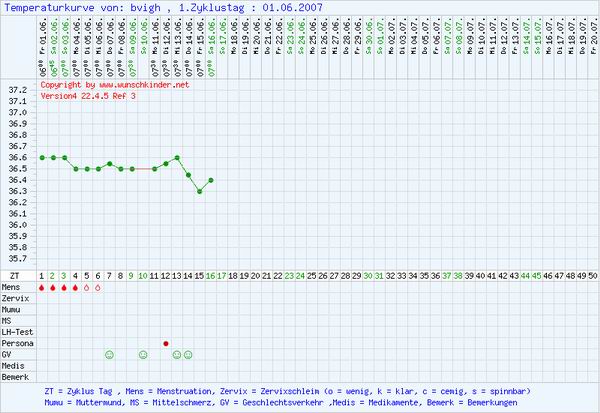Click cycle day number 50 in ZT row
Viewport: 600px width, 413px height.
[593, 275]
